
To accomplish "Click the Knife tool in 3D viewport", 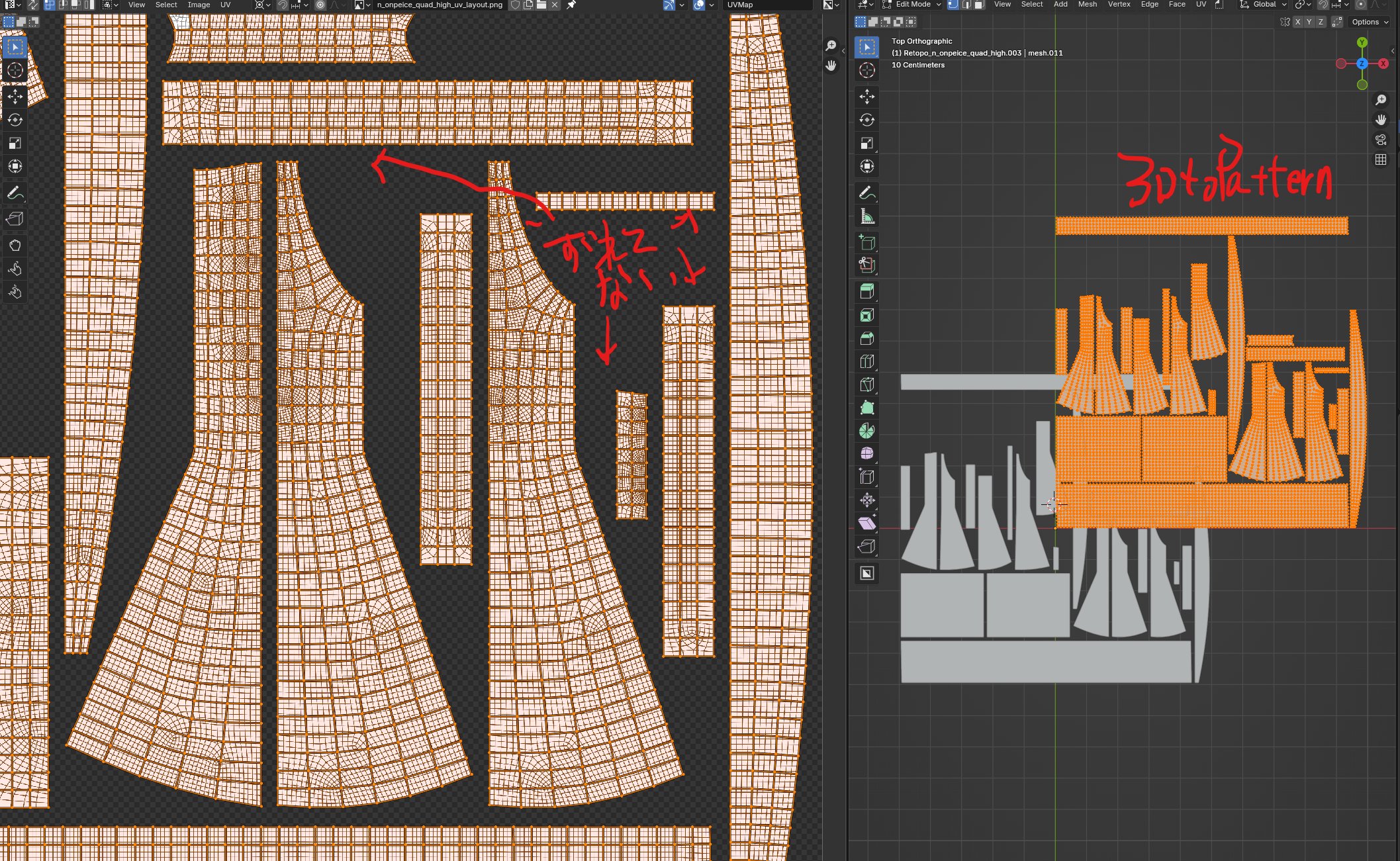I will point(866,385).
